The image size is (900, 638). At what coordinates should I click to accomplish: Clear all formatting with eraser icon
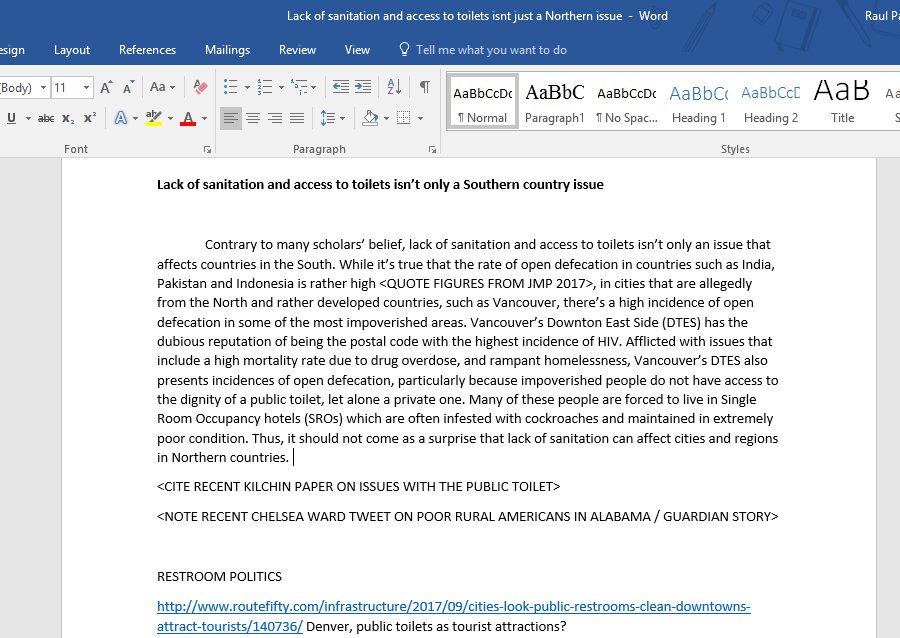(200, 87)
